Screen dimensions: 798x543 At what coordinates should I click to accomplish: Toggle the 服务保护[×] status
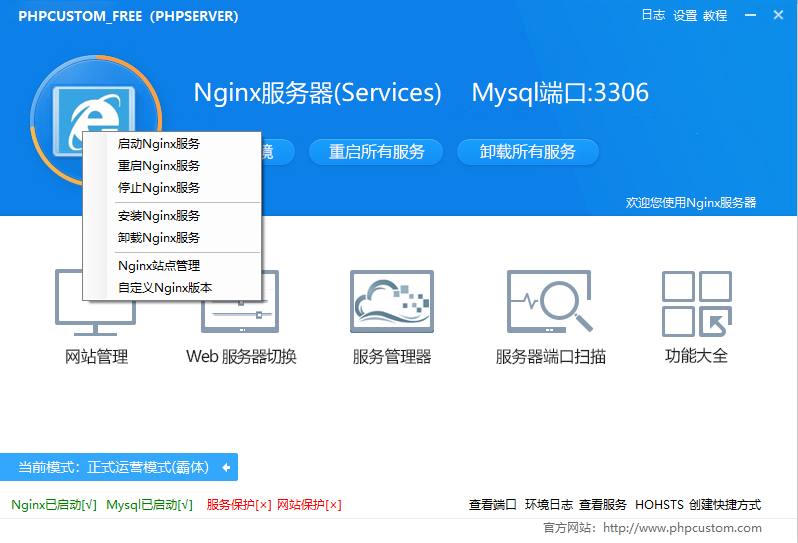point(239,505)
